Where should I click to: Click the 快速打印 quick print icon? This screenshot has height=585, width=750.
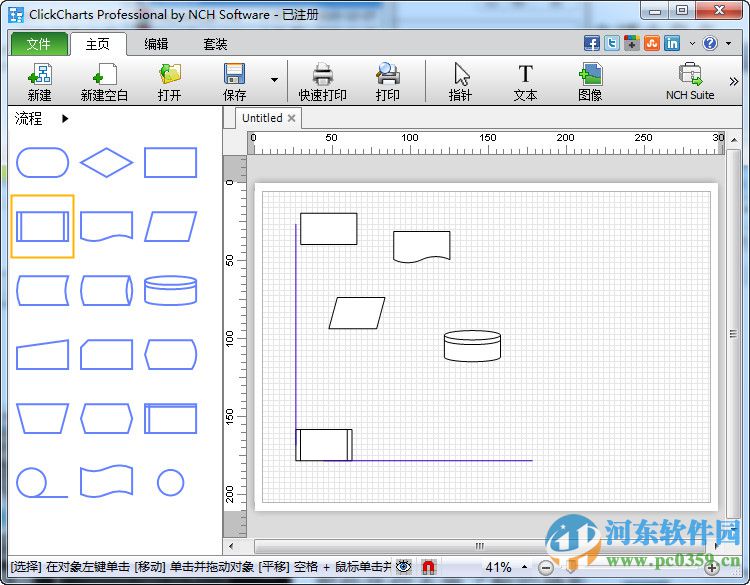click(x=322, y=81)
